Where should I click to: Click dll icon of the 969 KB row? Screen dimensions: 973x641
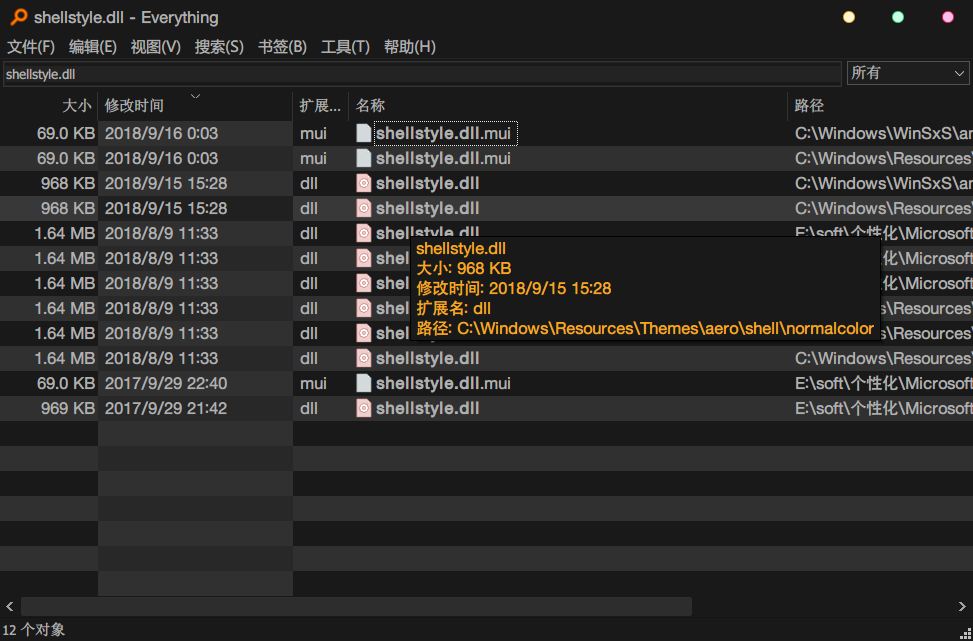point(364,408)
